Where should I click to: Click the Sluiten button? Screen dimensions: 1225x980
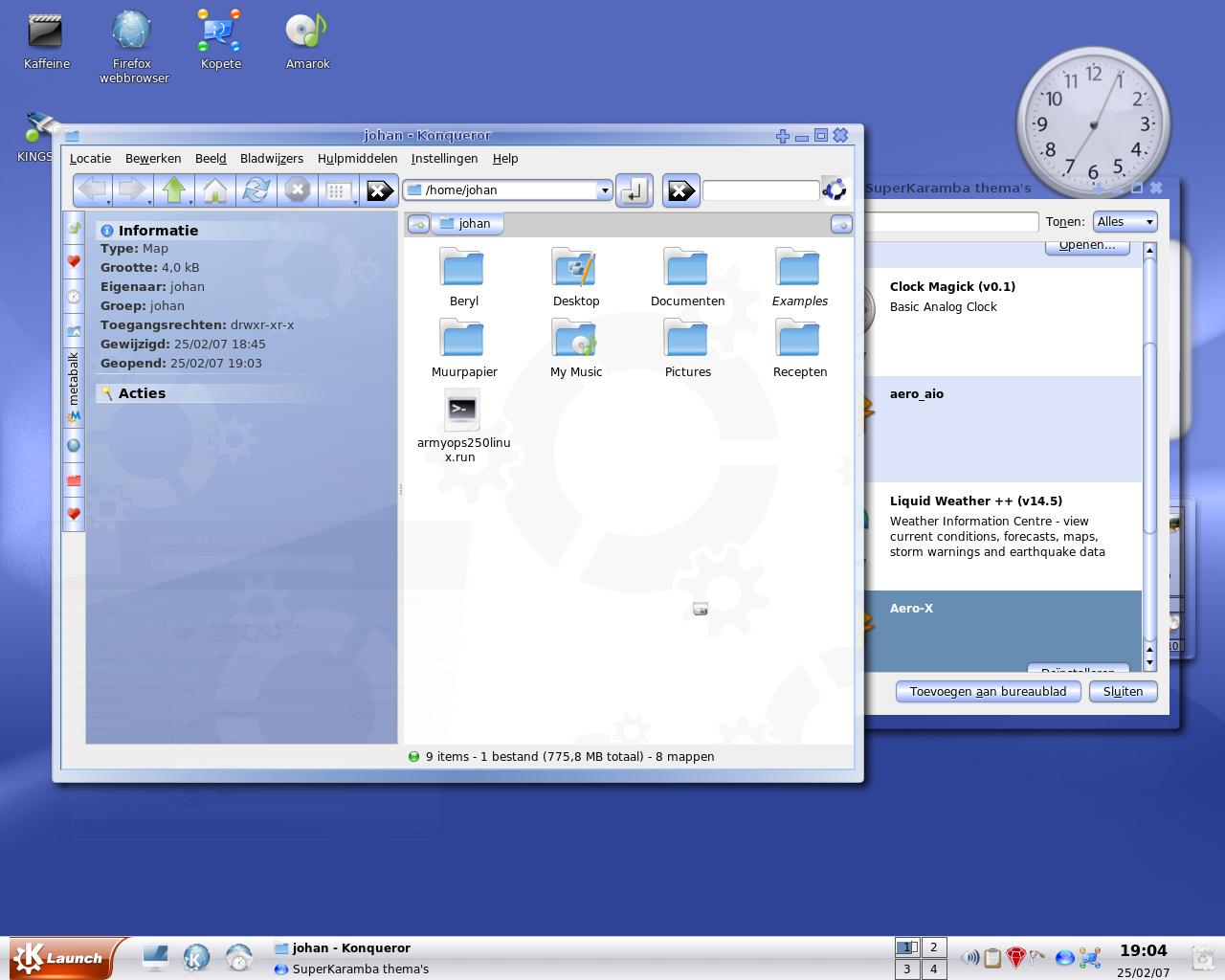click(1123, 691)
